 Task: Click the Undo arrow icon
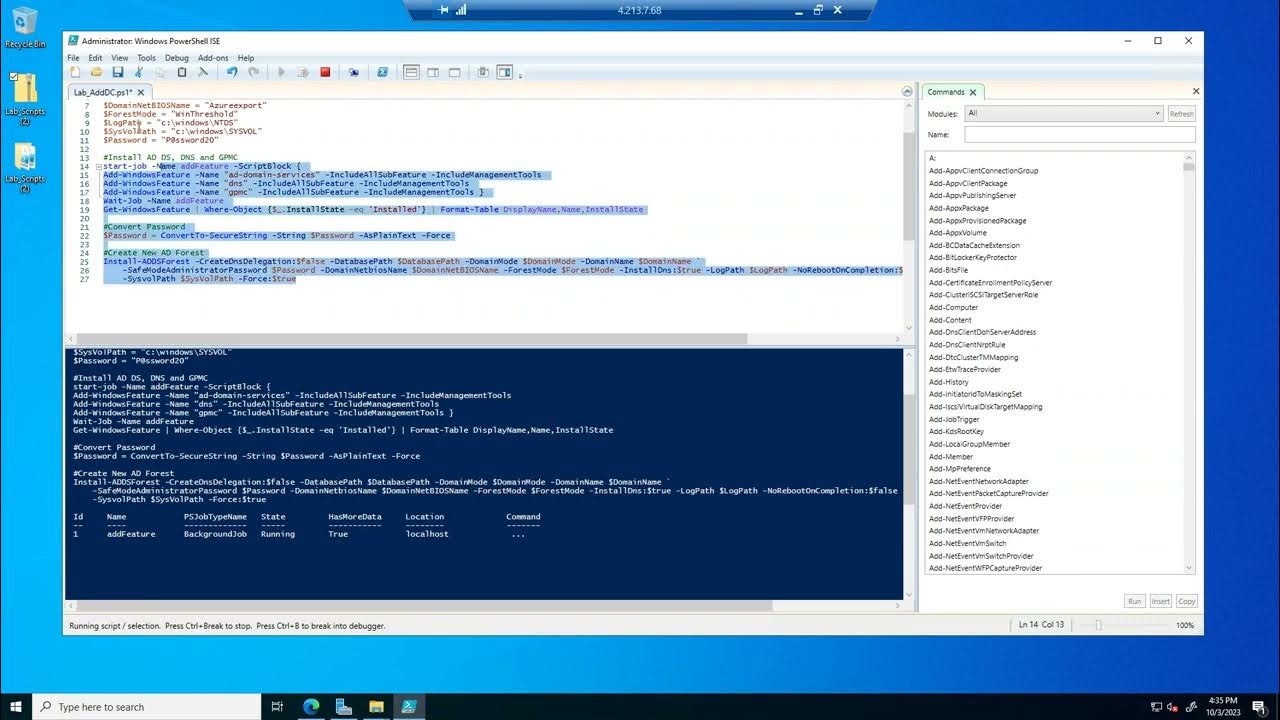pos(232,72)
